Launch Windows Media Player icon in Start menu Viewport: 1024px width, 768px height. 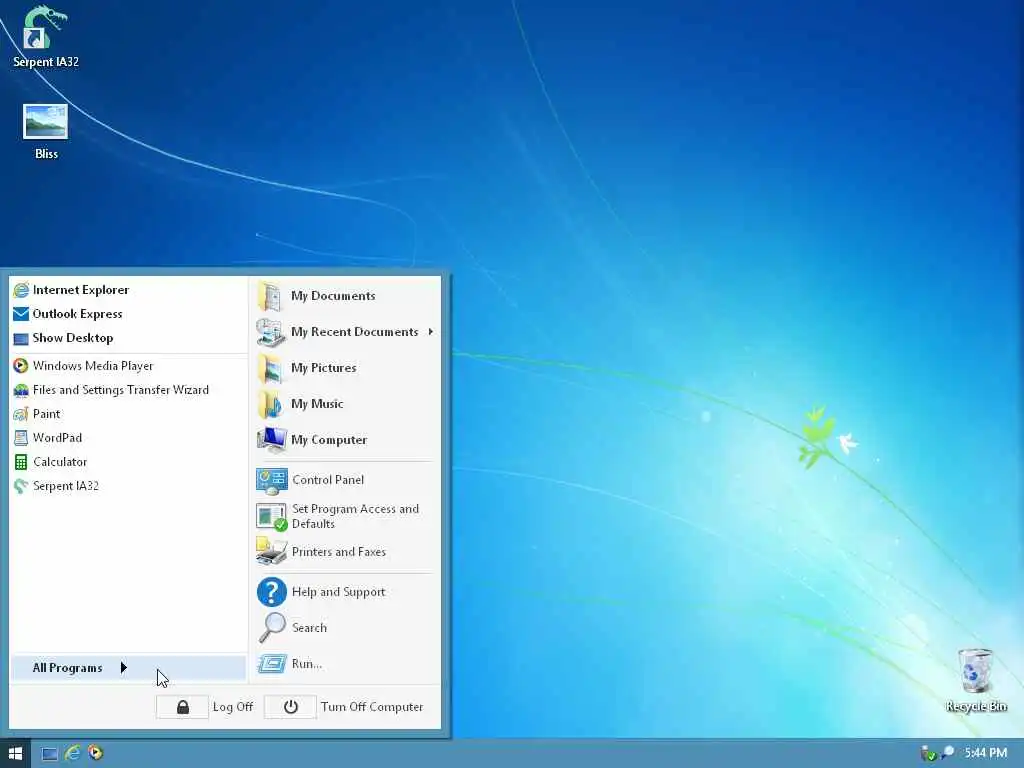21,366
